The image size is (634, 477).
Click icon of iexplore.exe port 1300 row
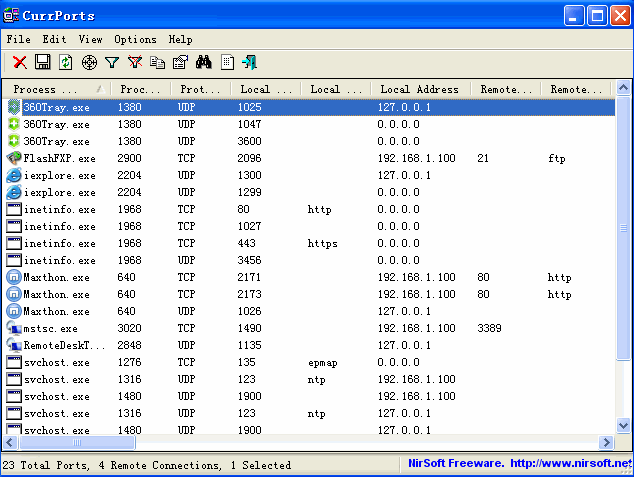point(14,175)
